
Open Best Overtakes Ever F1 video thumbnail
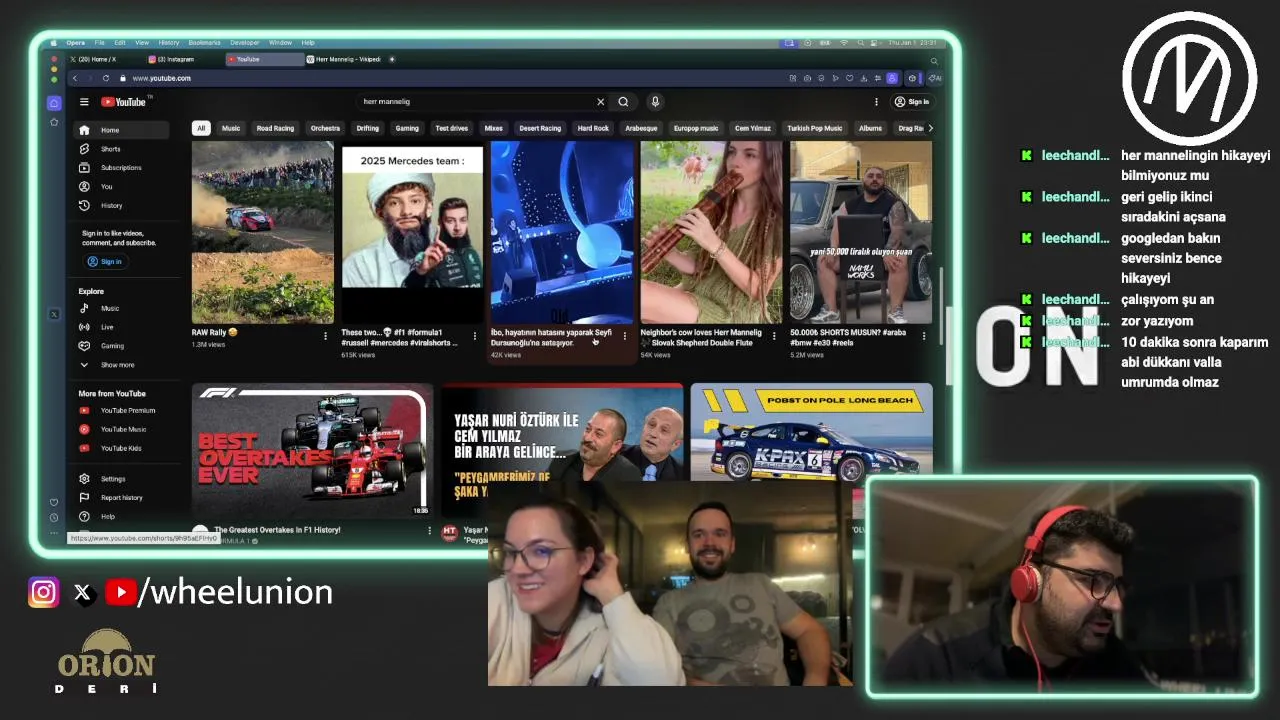pos(312,451)
